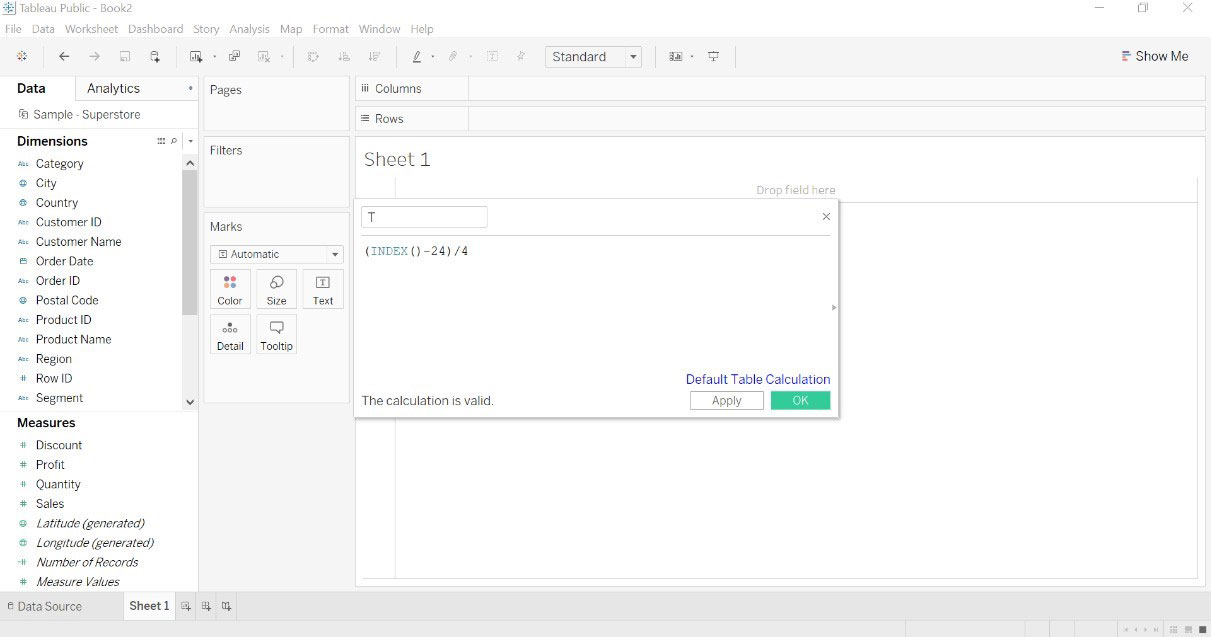Viewport: 1211px width, 637px height.
Task: Click the New Story tab icon
Action: (227, 606)
